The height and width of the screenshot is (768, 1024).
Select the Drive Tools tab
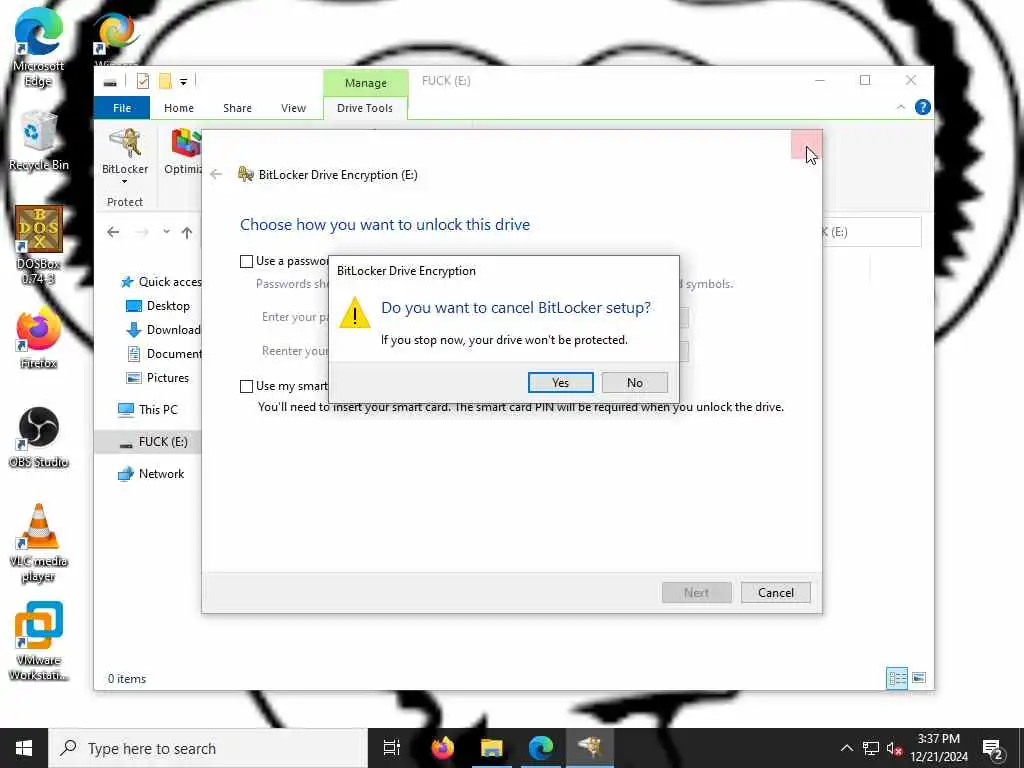click(365, 108)
